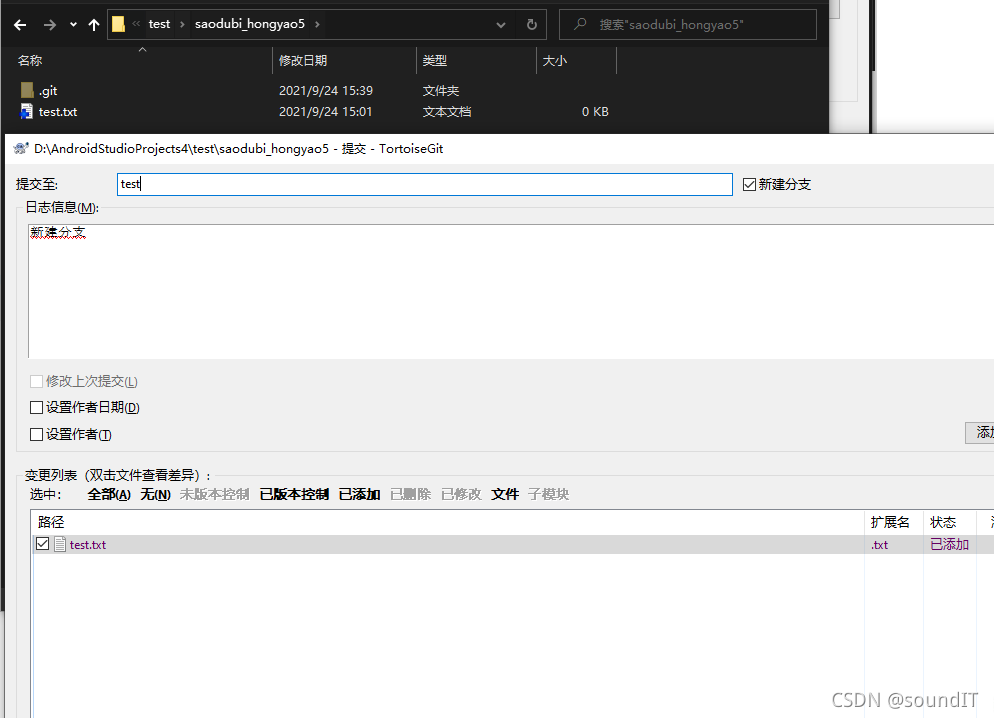Select 已添加 filter link
The width and height of the screenshot is (994, 718).
click(359, 494)
